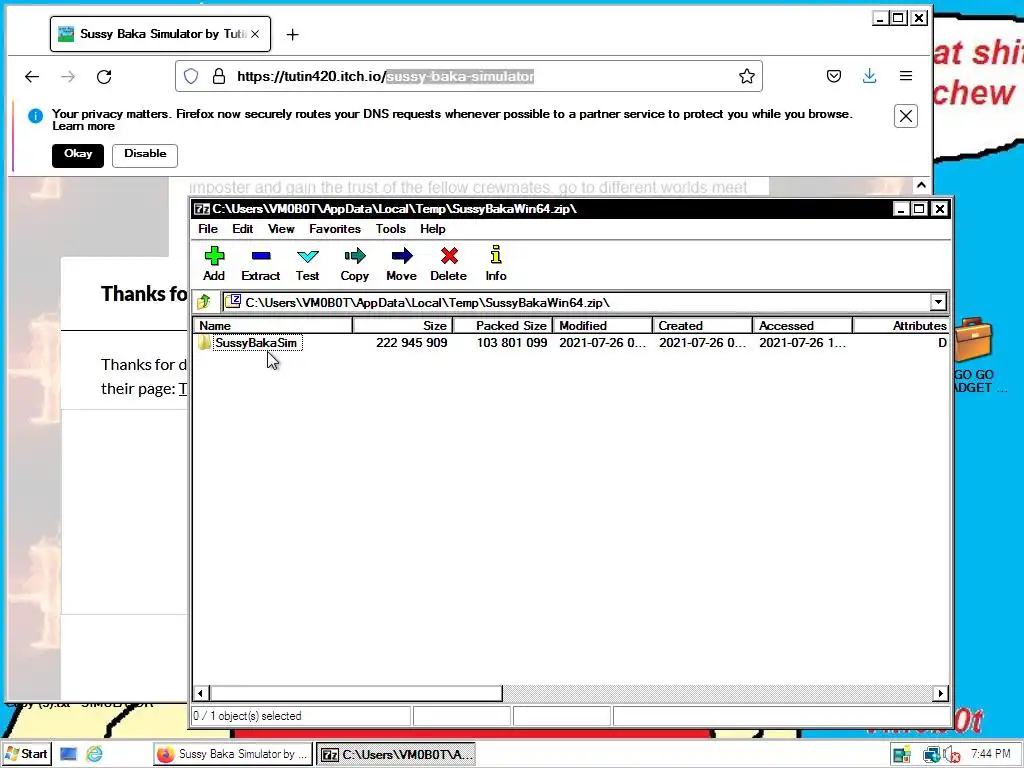The width and height of the screenshot is (1024, 768).
Task: Select the Sussy Baka Simulator tab
Action: pyautogui.click(x=160, y=34)
